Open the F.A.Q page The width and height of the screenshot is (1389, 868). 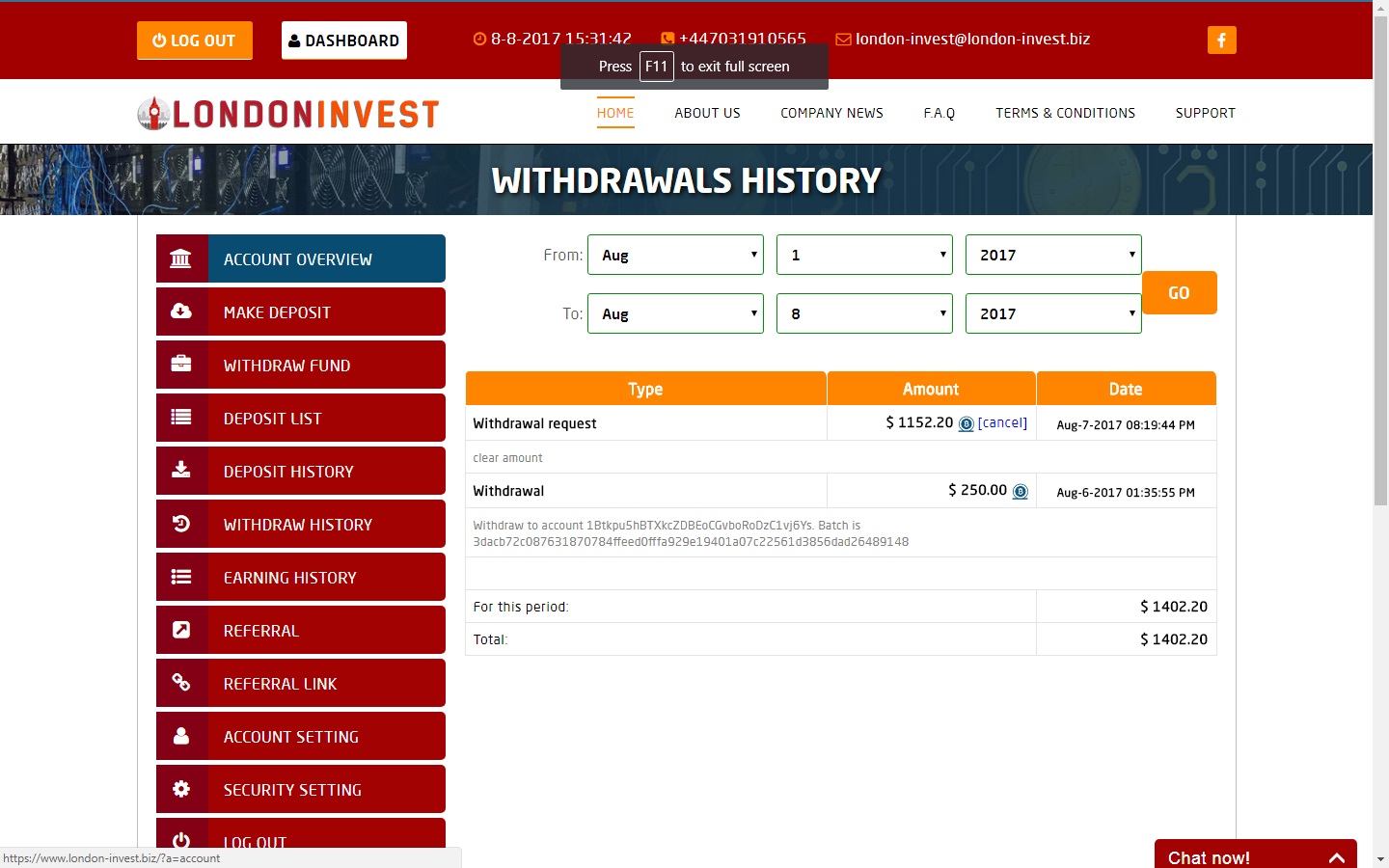coord(940,113)
